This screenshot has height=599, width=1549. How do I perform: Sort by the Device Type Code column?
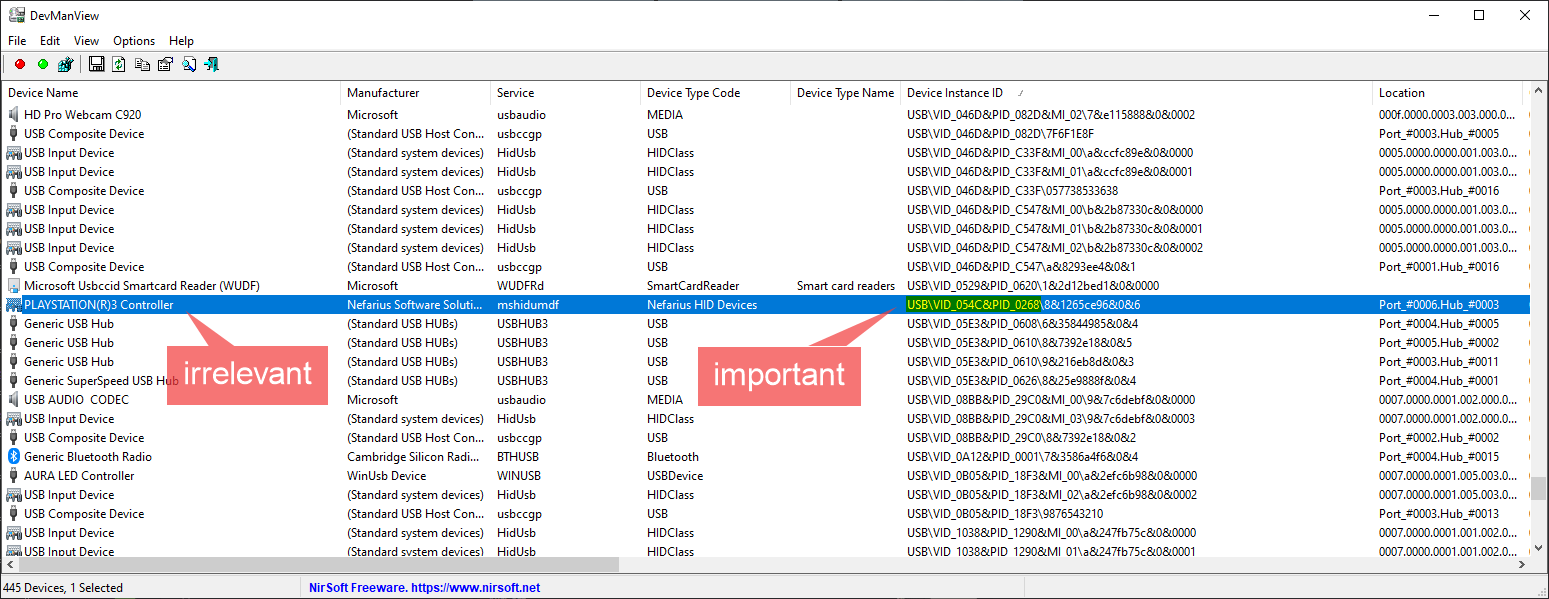click(x=693, y=93)
